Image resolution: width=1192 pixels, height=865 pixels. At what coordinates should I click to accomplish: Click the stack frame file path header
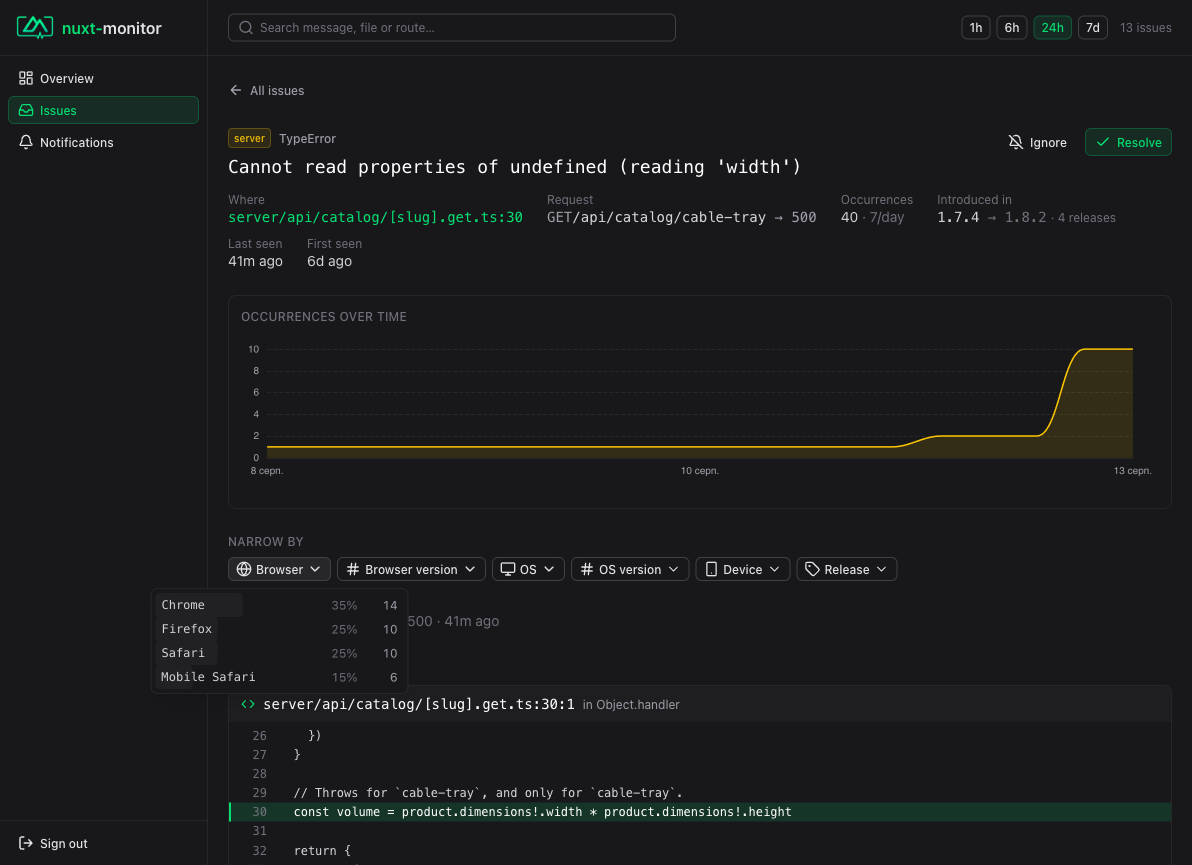tap(419, 705)
